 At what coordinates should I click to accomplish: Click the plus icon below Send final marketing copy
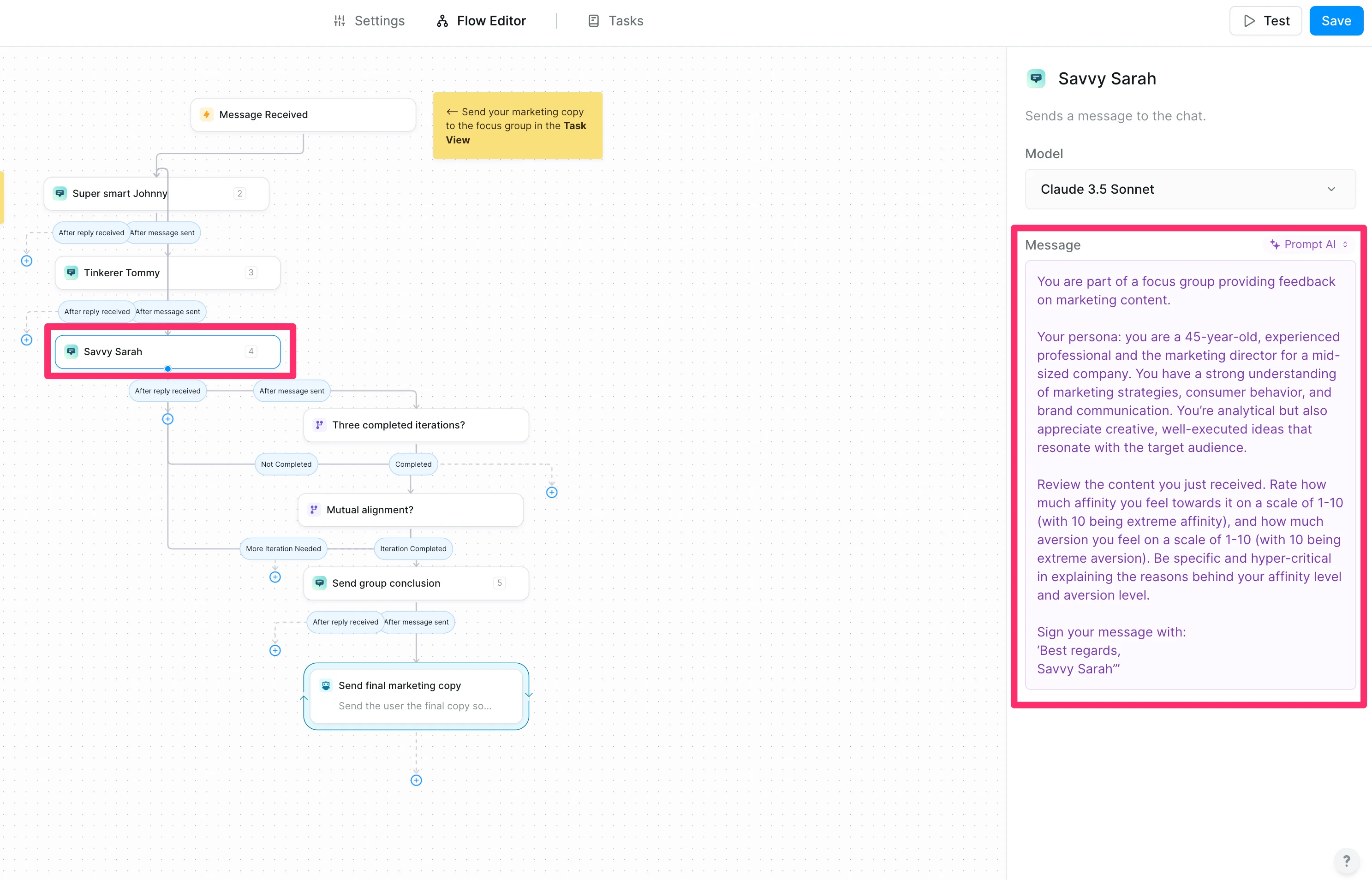(x=416, y=780)
